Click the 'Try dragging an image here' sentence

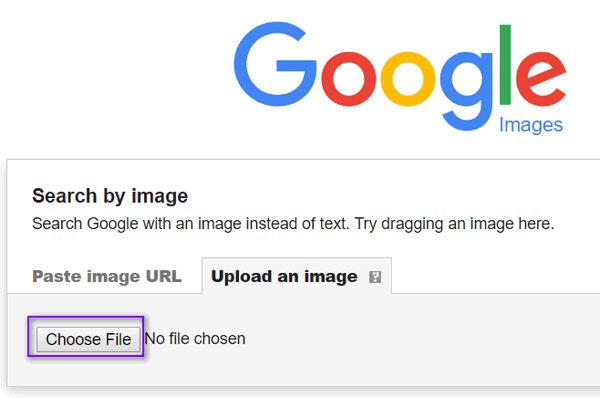pyautogui.click(x=454, y=224)
